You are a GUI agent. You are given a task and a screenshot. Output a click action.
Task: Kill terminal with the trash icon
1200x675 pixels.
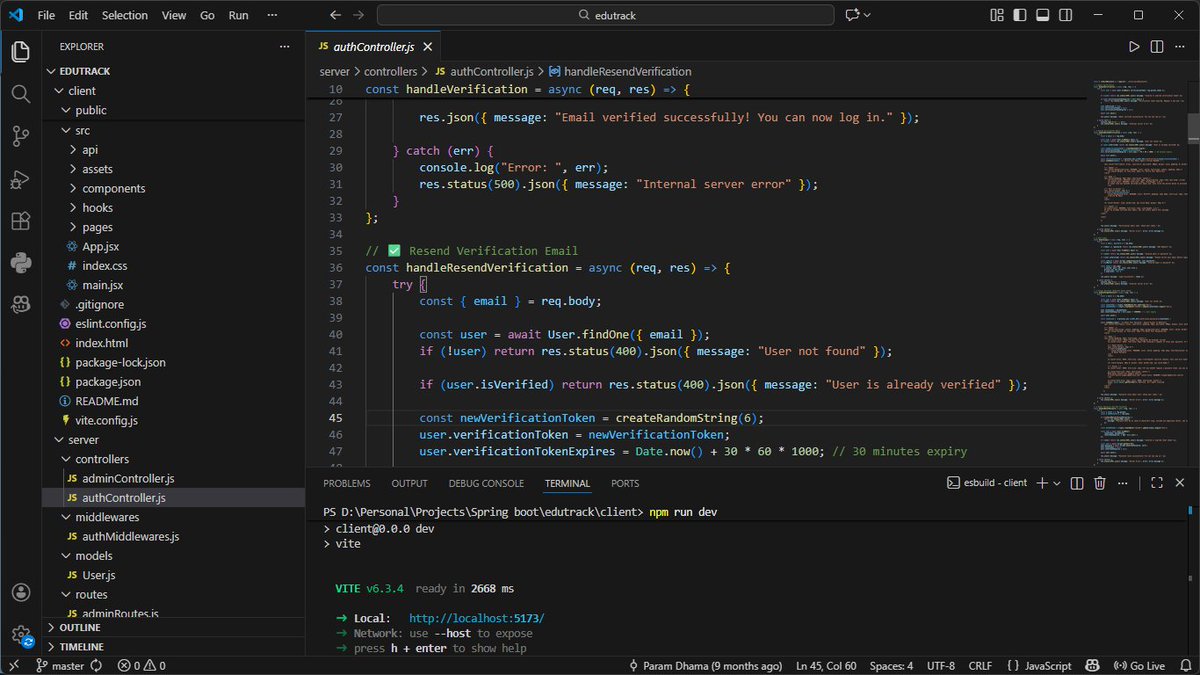pyautogui.click(x=1100, y=483)
